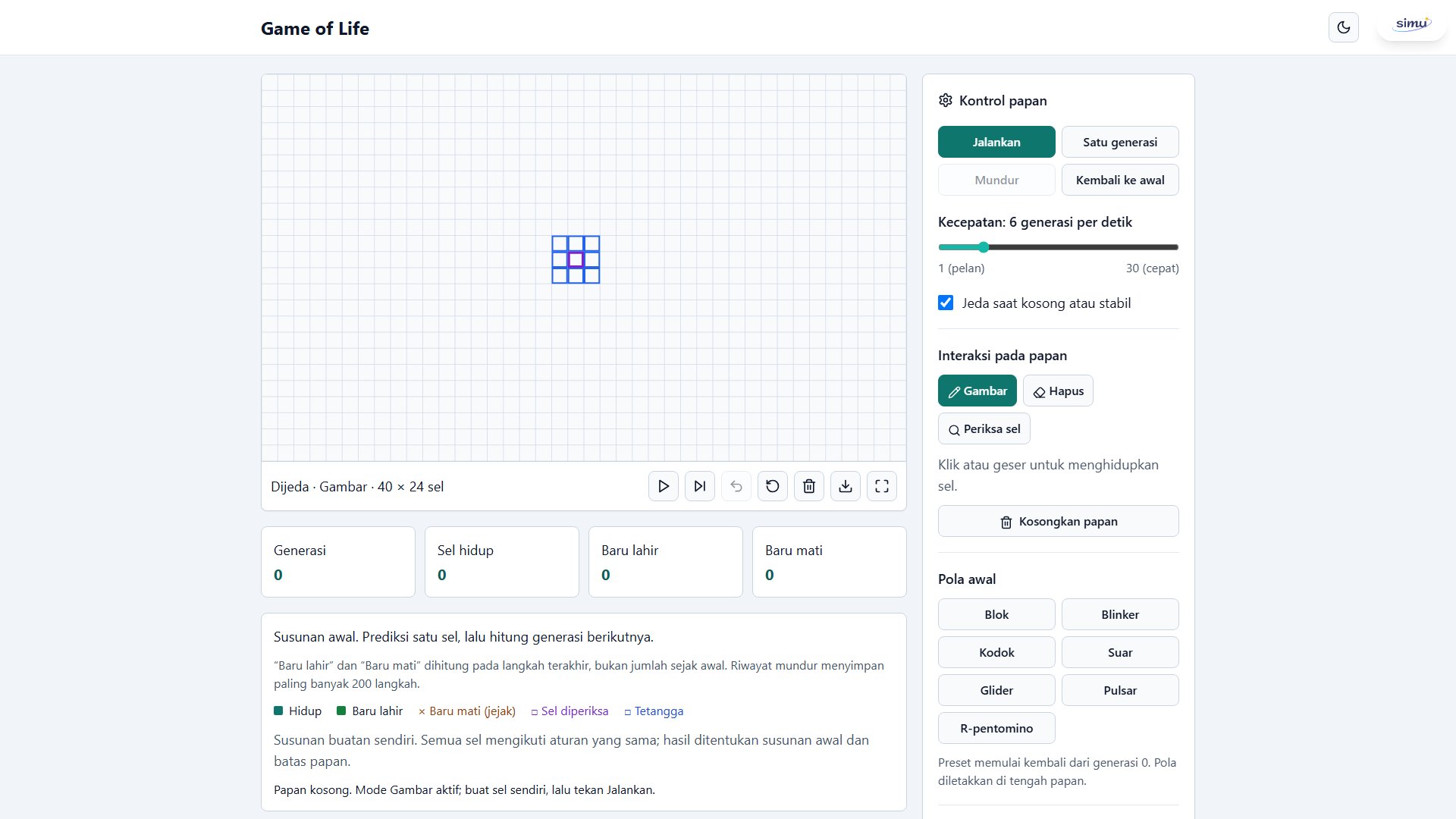Load the Pulsar preset pattern

point(1120,690)
